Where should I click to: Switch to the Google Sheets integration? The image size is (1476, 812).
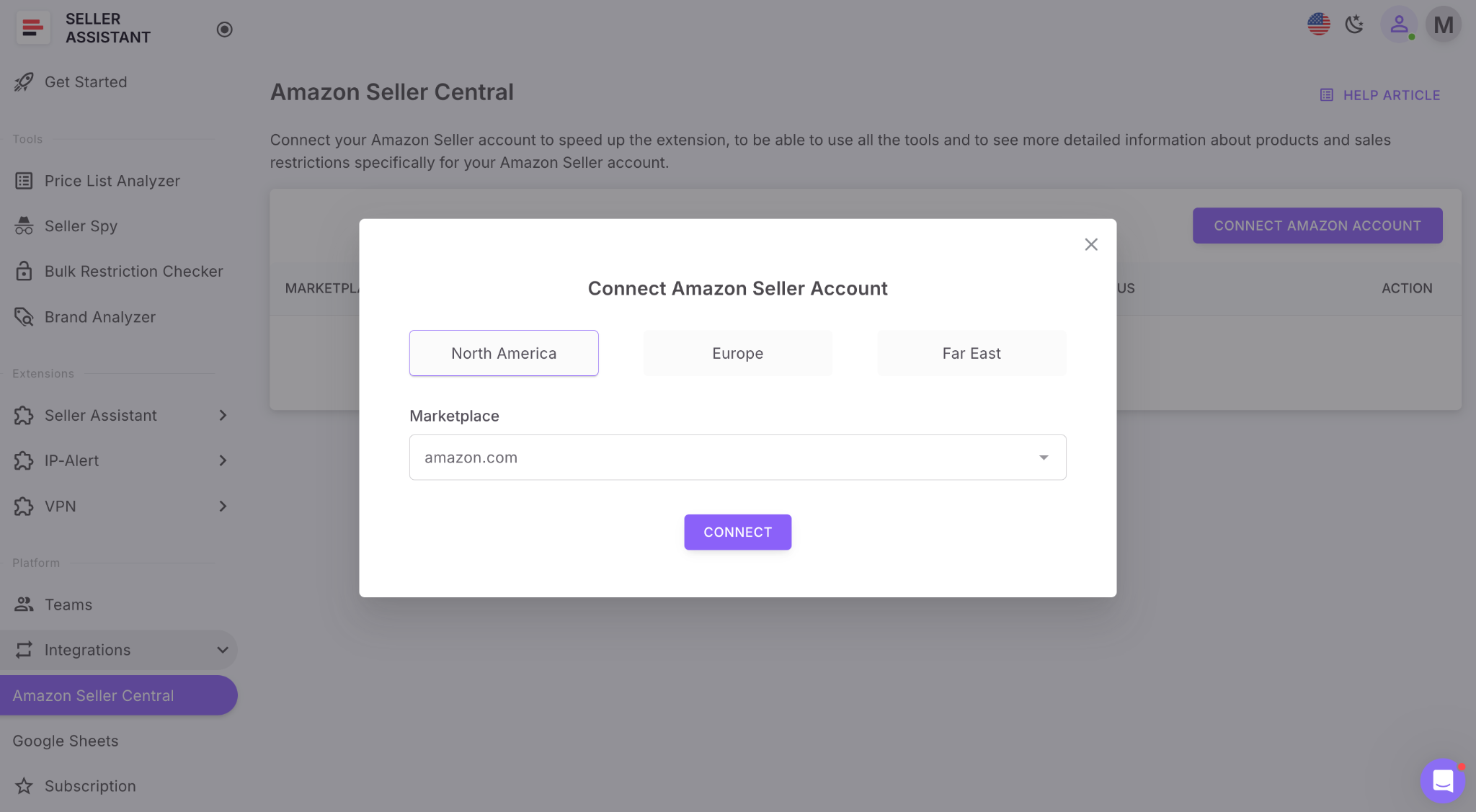(x=65, y=740)
